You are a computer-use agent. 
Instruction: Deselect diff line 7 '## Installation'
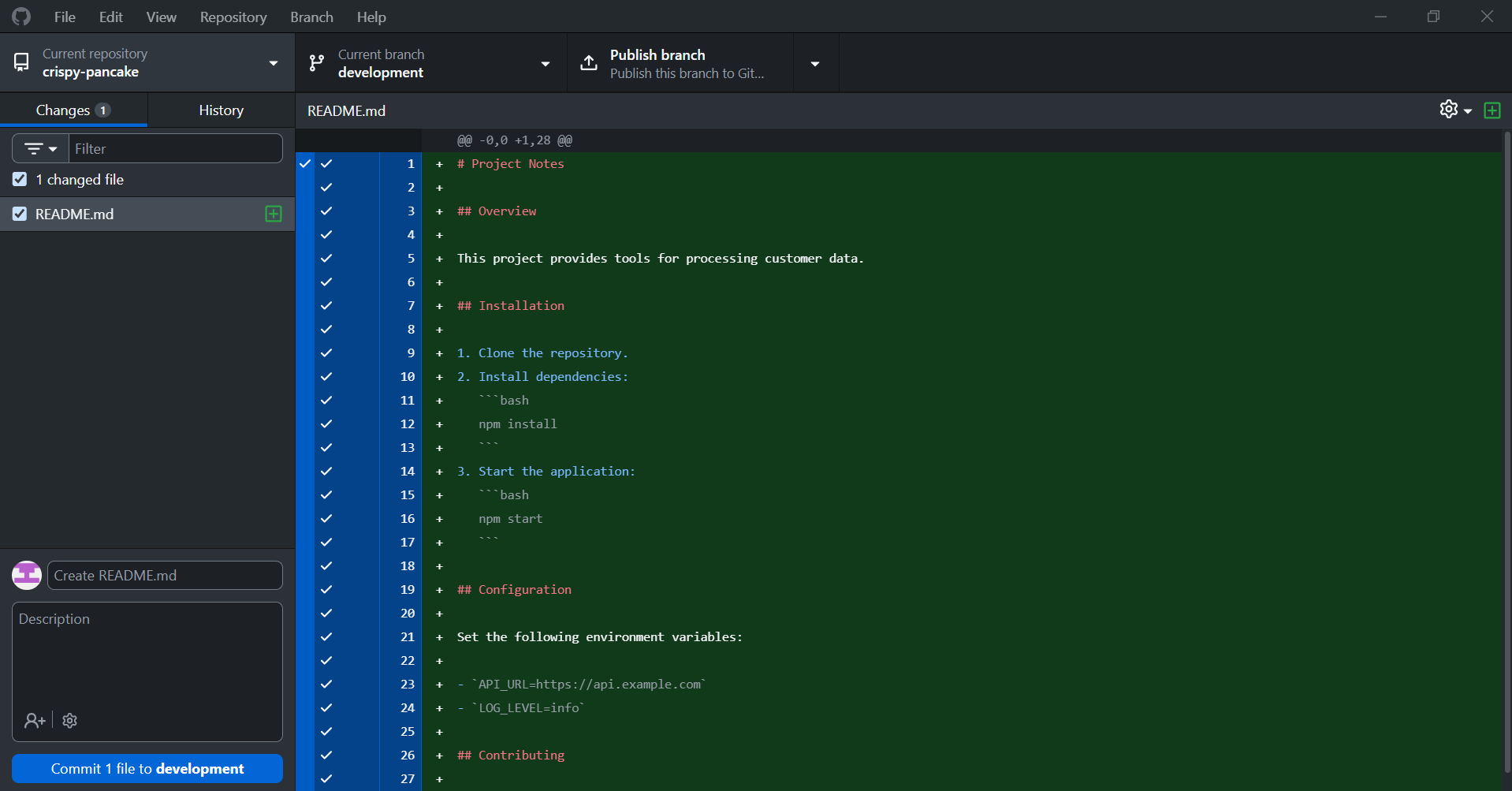(326, 305)
